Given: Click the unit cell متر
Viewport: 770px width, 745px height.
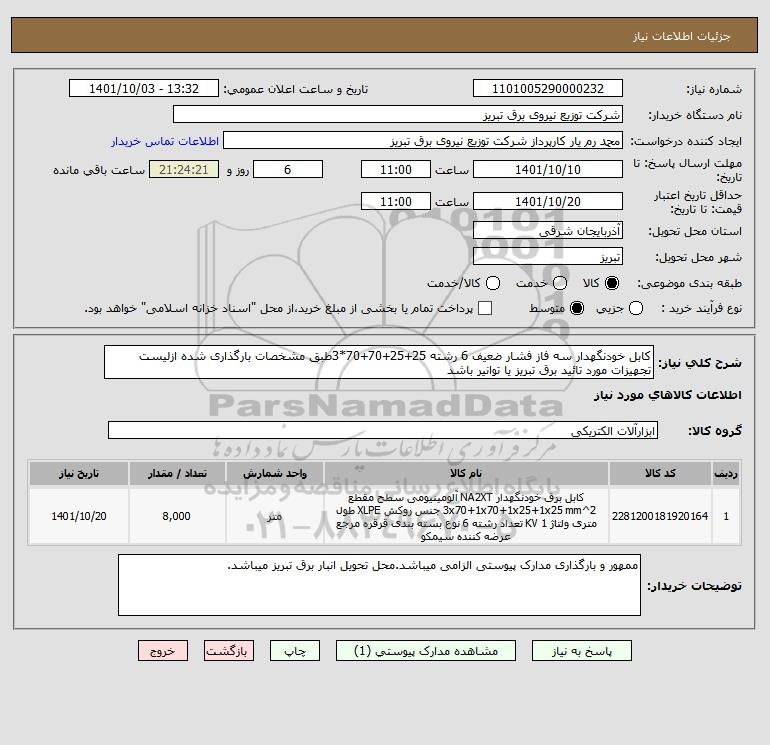Looking at the screenshot, I should [275, 516].
